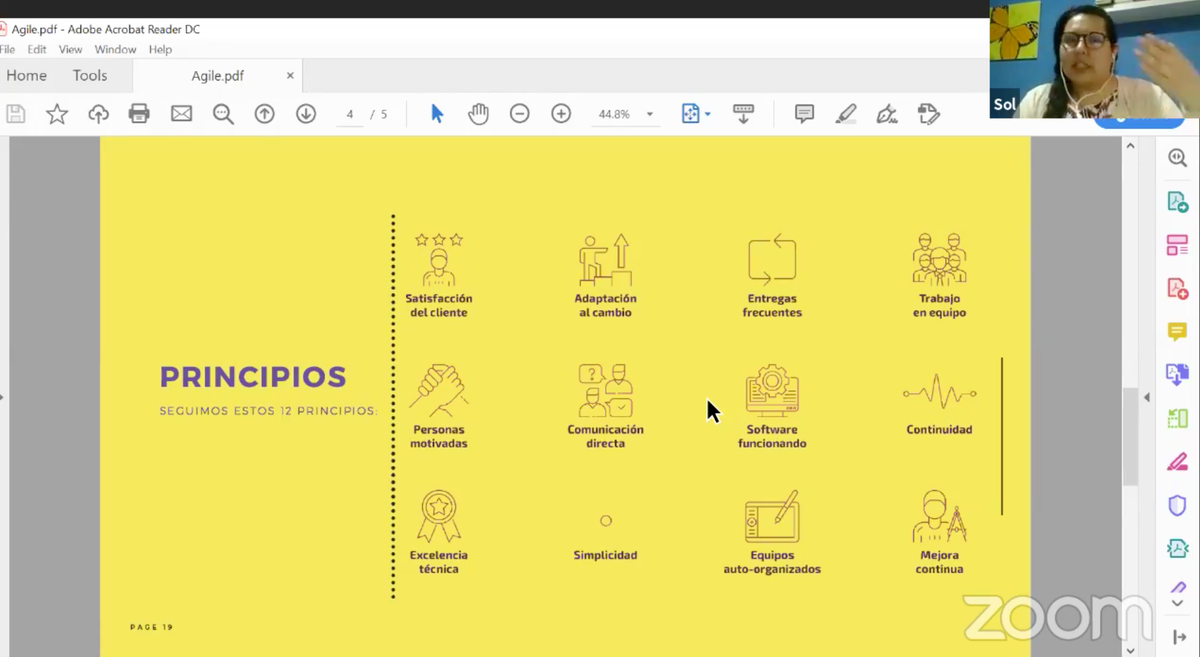The width and height of the screenshot is (1200, 657).
Task: Open the Sign document pen tool
Action: coord(887,114)
